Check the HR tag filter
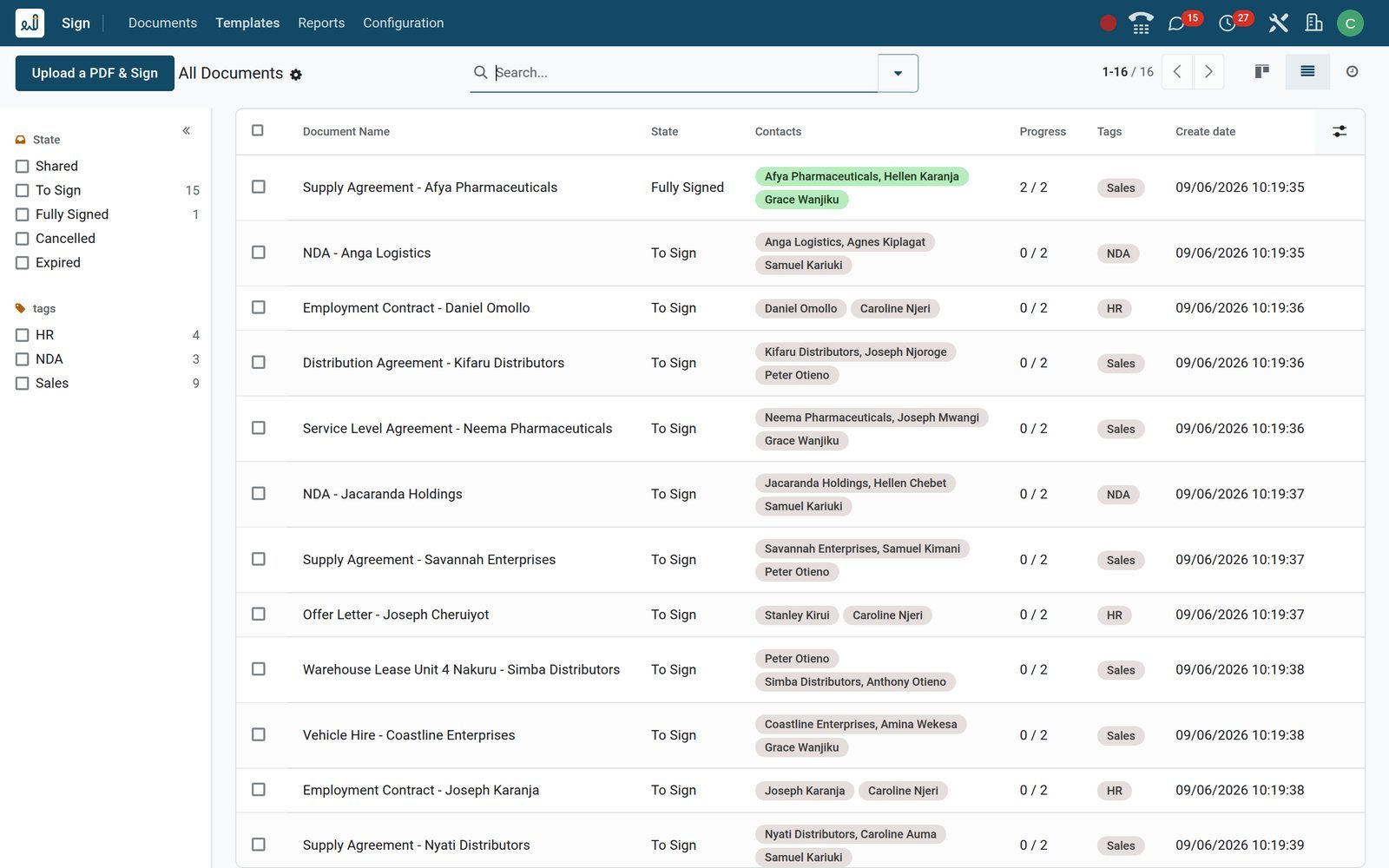 [23, 335]
